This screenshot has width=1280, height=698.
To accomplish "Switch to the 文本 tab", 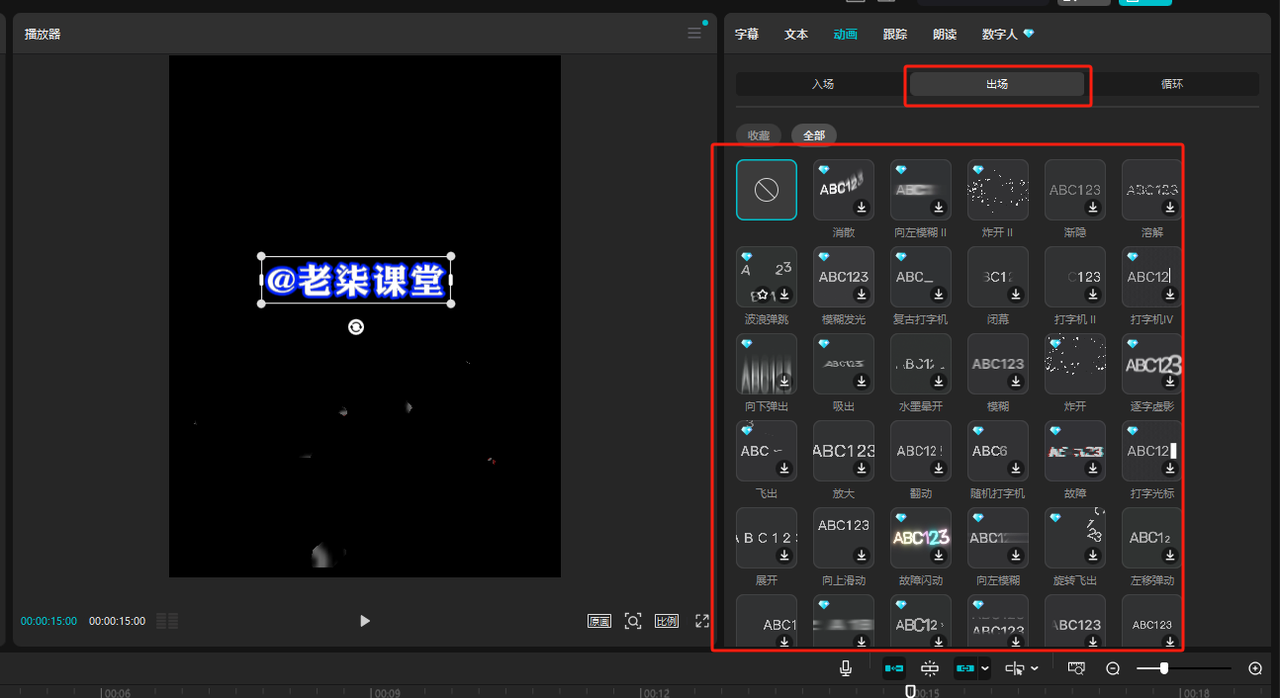I will click(796, 34).
